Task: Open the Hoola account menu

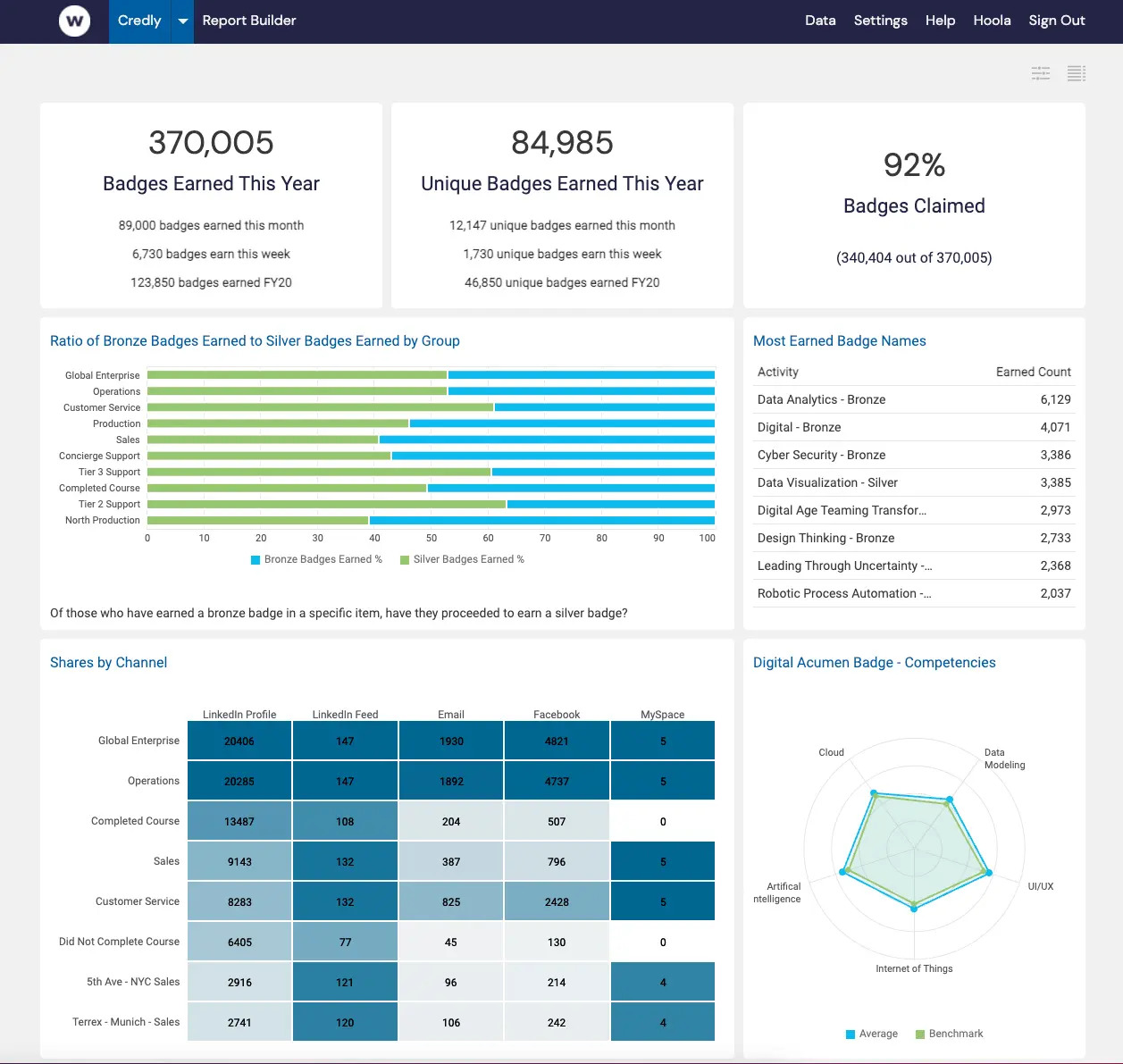Action: click(x=992, y=21)
